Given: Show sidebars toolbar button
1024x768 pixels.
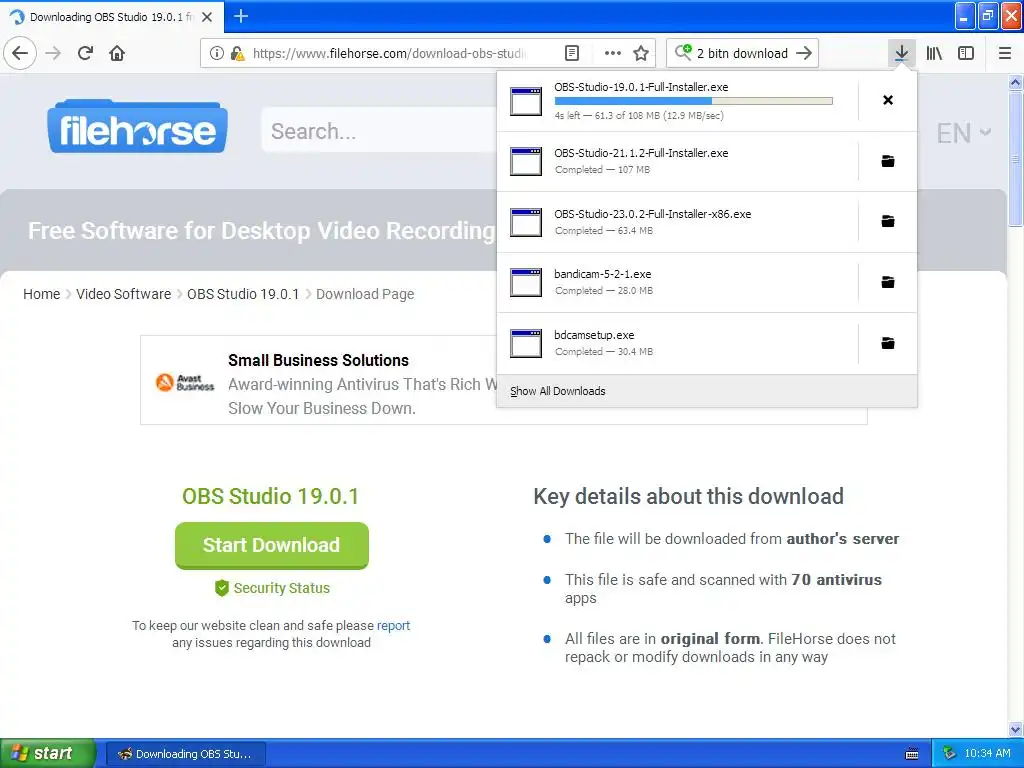Looking at the screenshot, I should pyautogui.click(x=966, y=53).
